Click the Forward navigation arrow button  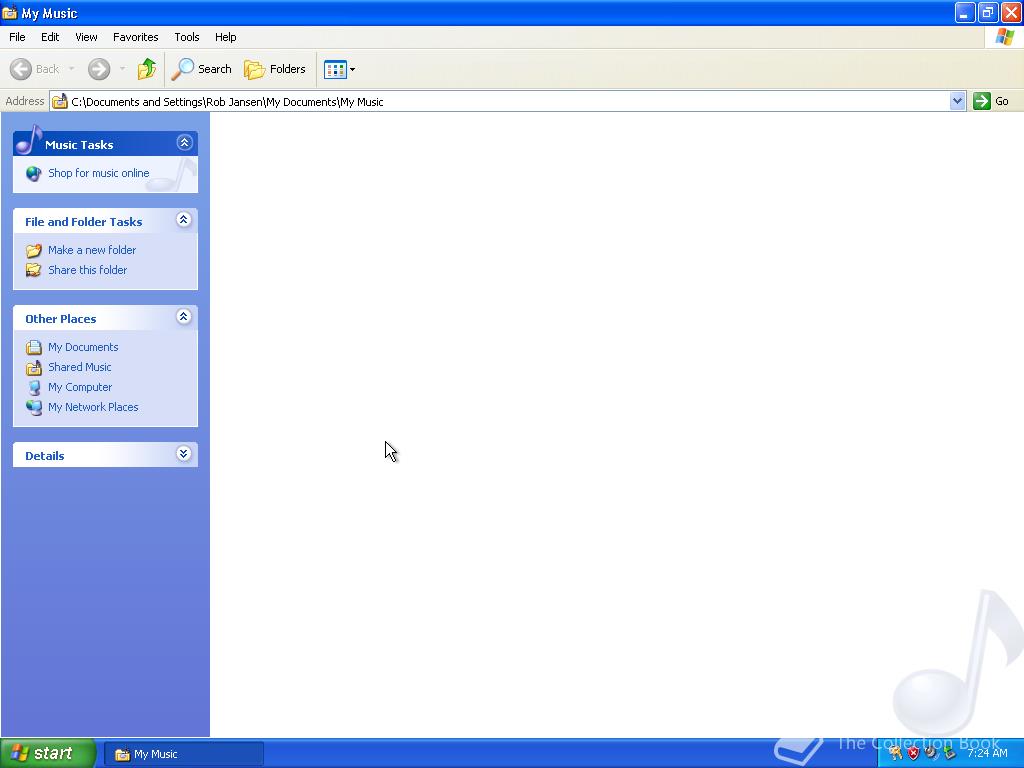(x=99, y=69)
